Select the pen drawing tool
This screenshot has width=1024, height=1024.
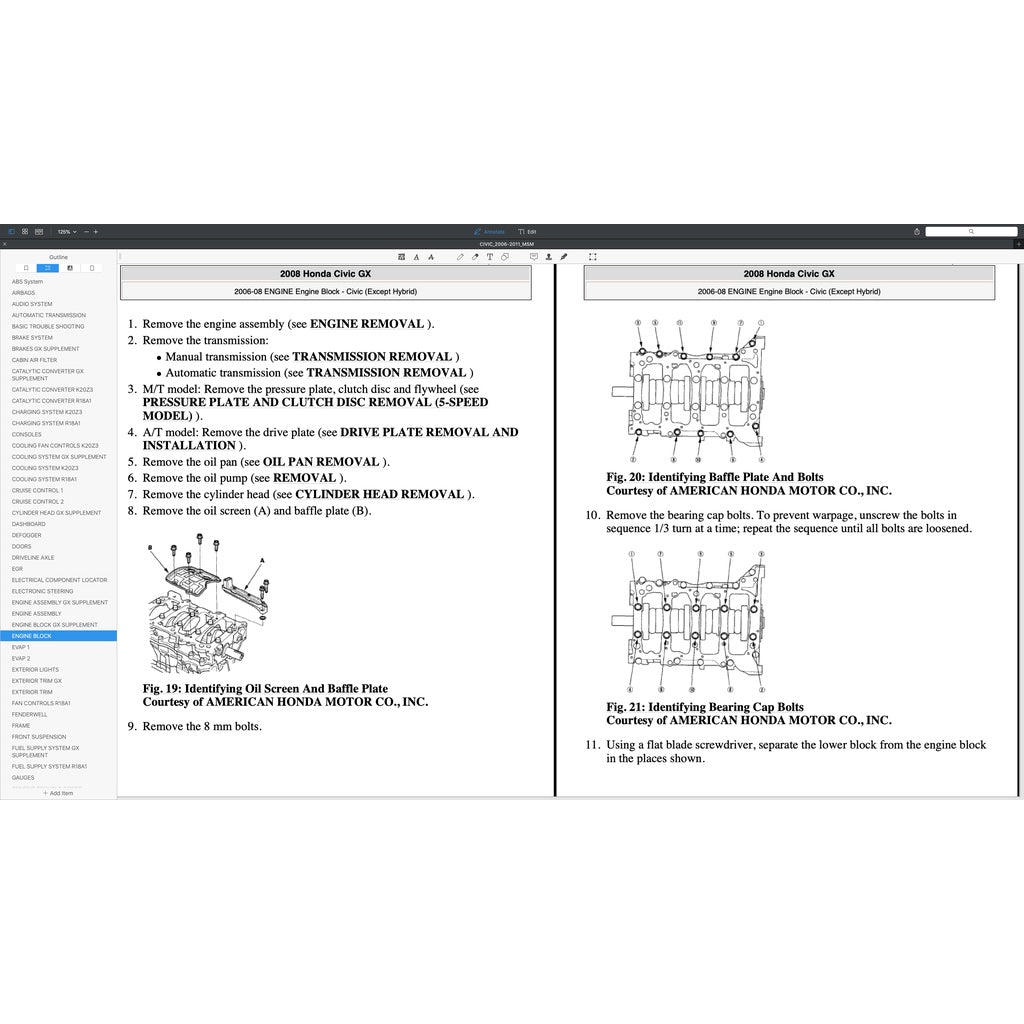460,257
